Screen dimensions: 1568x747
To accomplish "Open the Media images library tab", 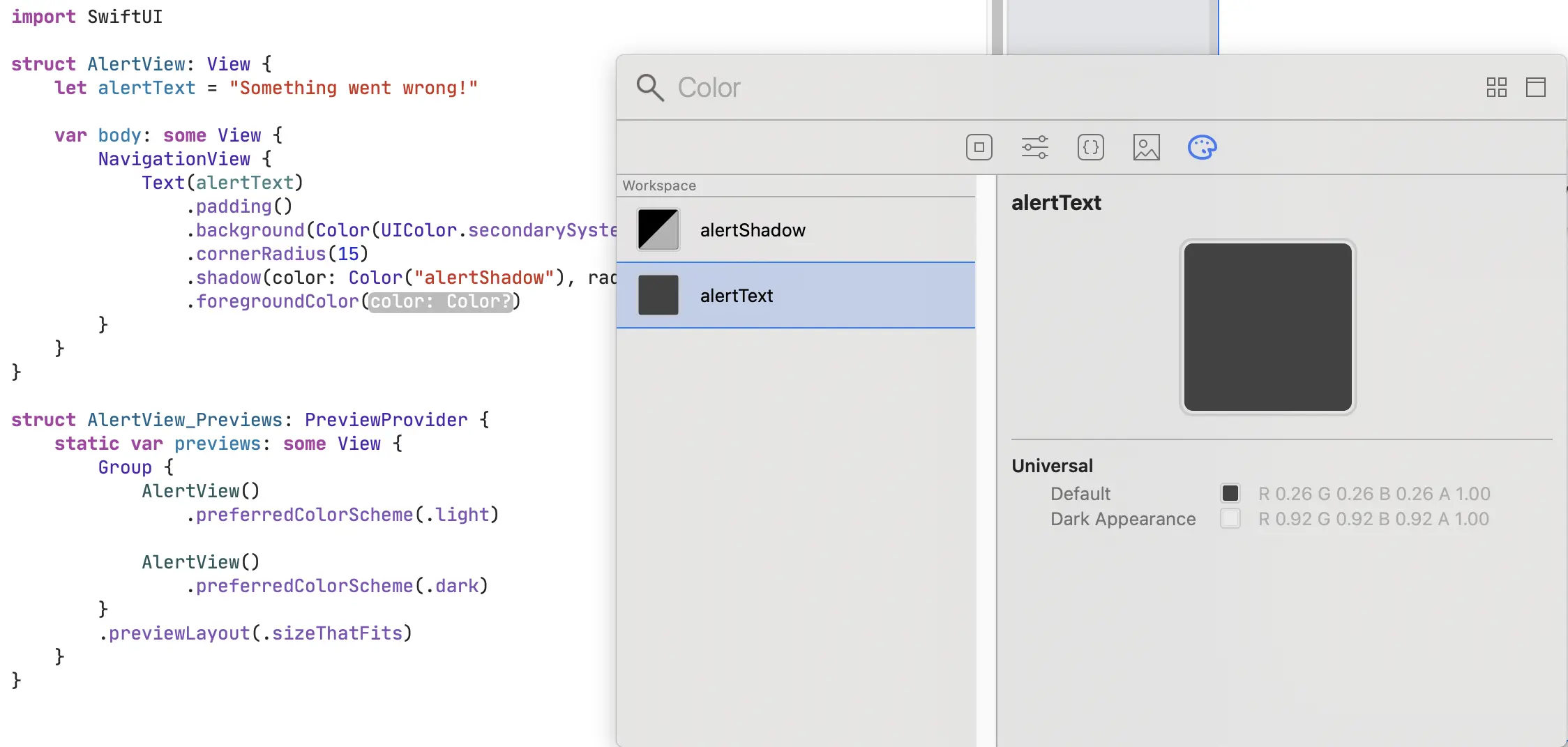I will click(x=1146, y=147).
